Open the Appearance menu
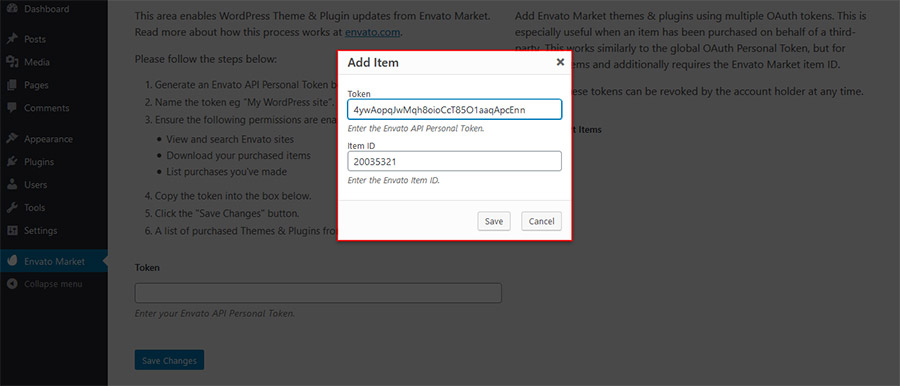The image size is (900, 386). (54, 138)
